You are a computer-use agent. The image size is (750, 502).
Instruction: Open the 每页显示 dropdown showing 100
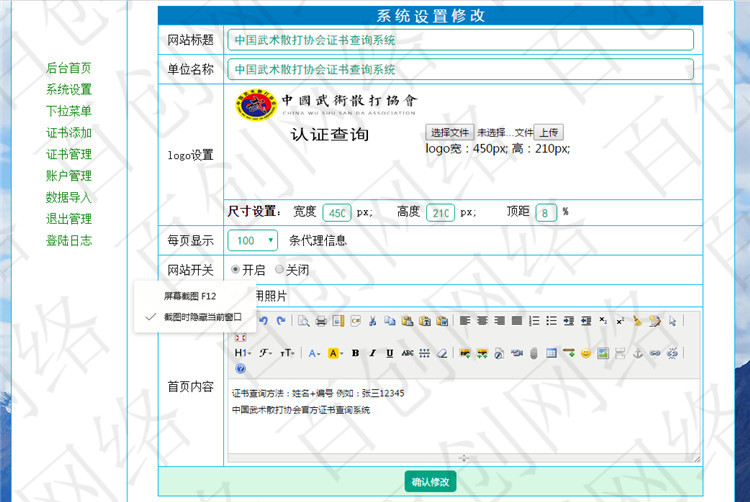pos(253,240)
